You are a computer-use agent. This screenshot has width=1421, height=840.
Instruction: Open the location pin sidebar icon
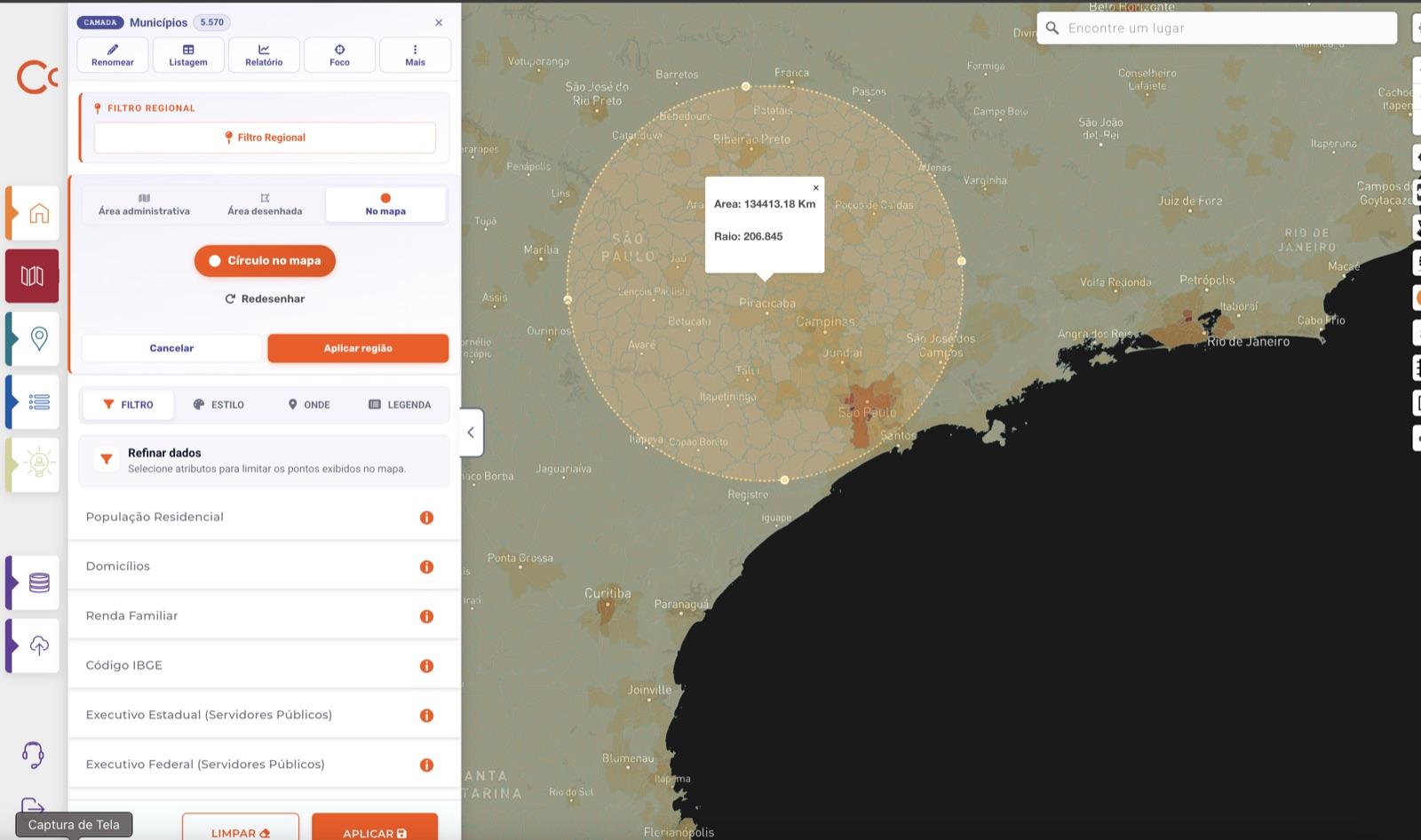[x=38, y=339]
